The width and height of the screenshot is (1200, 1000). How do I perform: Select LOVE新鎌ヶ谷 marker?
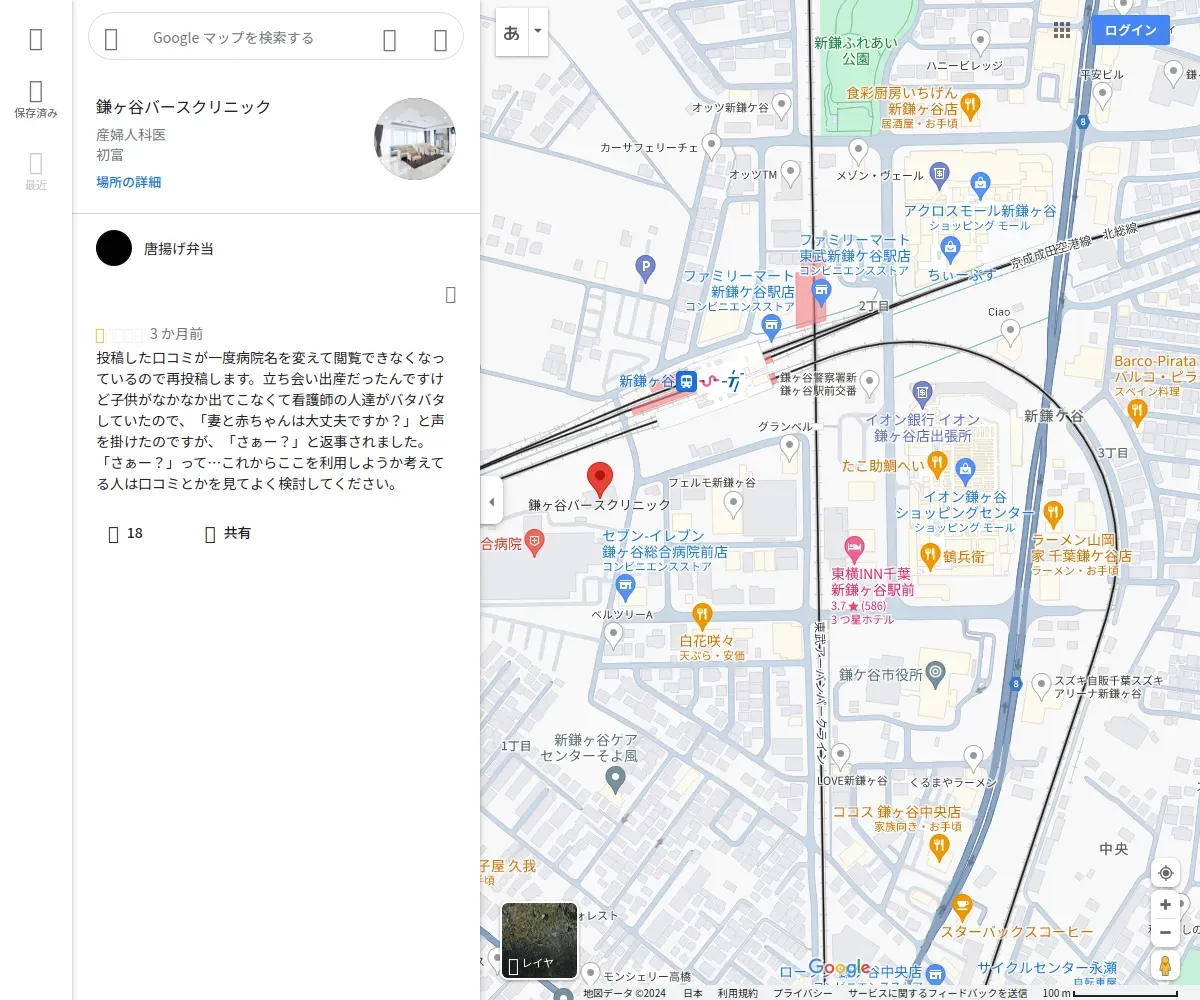[x=841, y=757]
